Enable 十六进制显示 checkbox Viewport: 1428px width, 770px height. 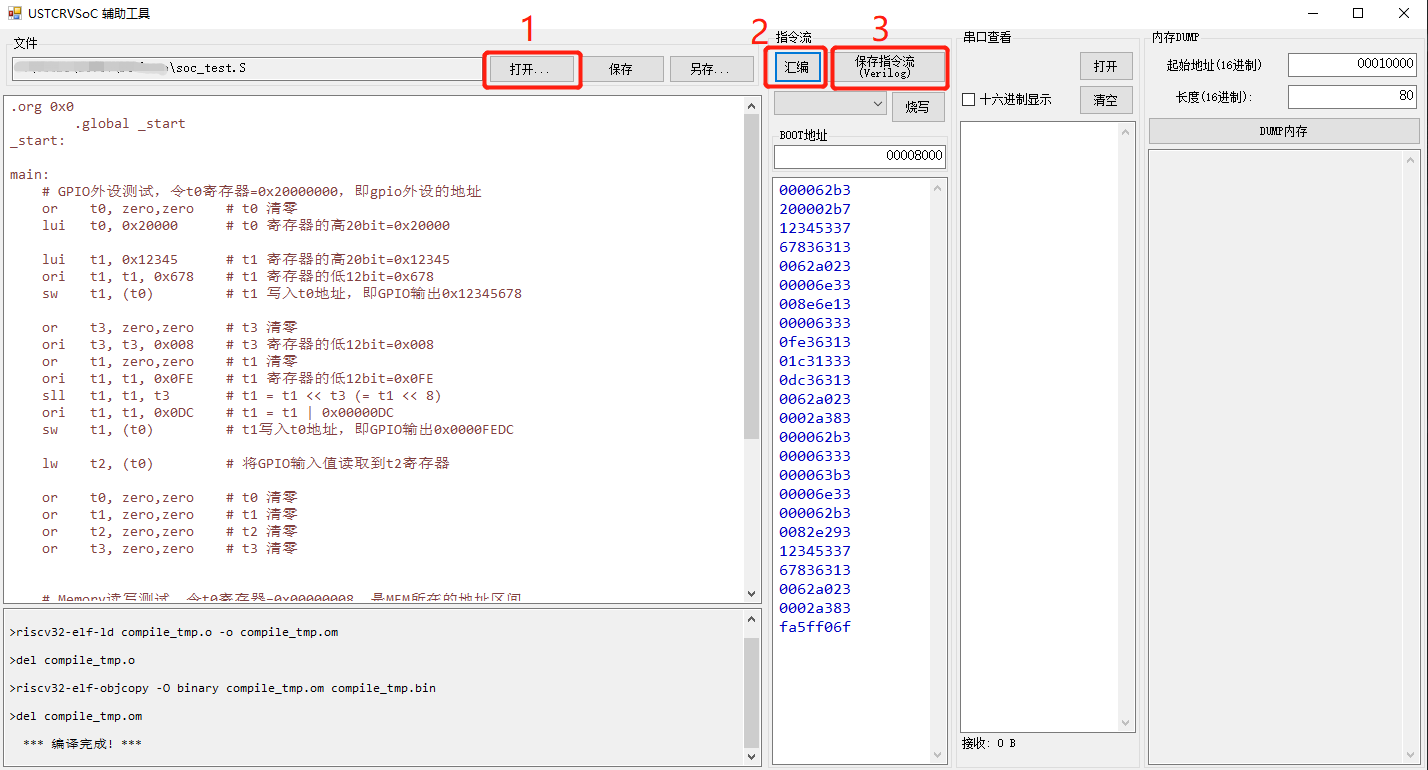coord(968,100)
